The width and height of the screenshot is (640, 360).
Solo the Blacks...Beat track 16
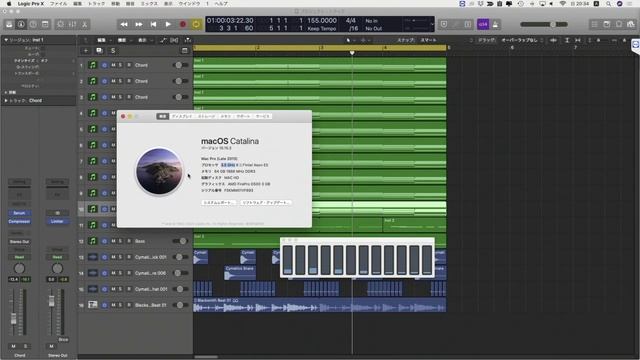point(120,305)
